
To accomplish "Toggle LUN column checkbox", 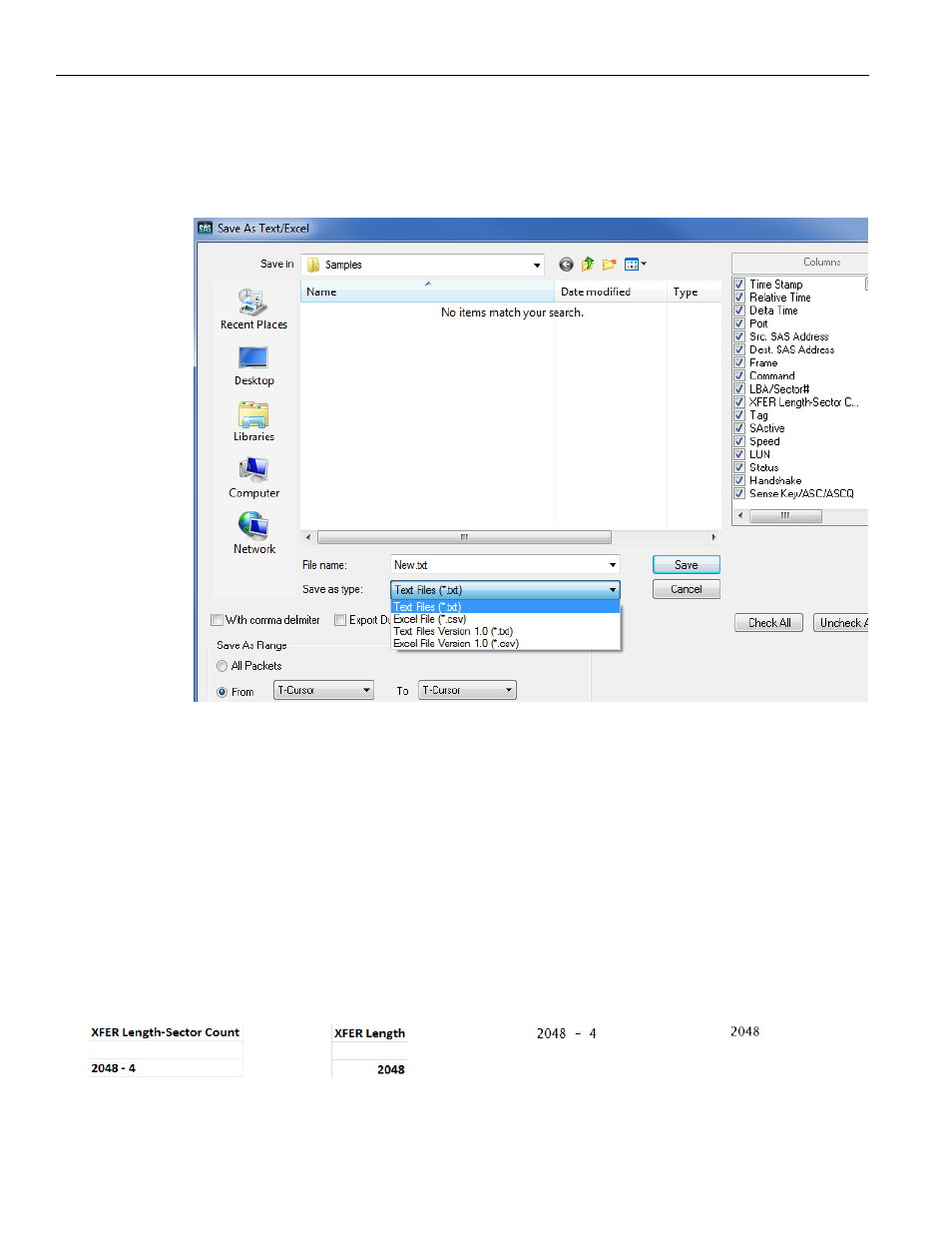I will coord(739,454).
